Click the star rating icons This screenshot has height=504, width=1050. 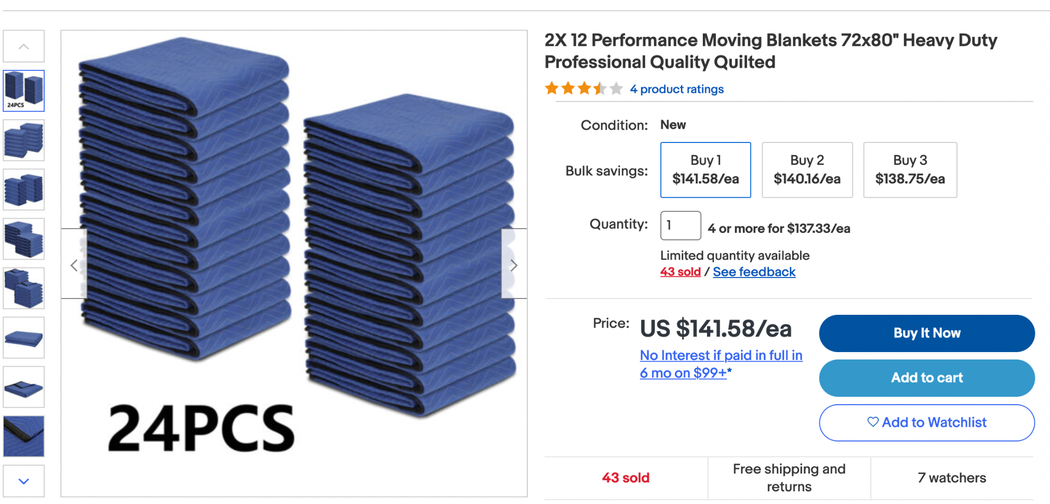[583, 89]
